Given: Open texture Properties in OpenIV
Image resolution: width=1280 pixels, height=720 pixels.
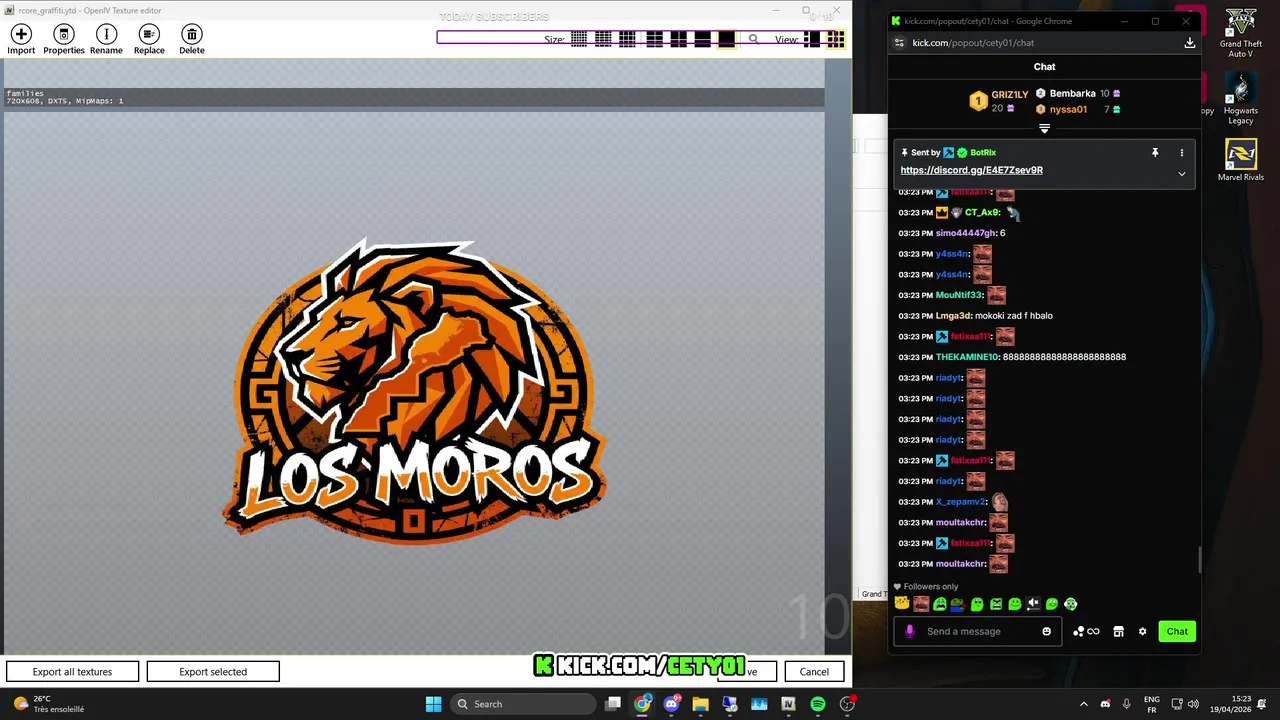Looking at the screenshot, I should 64,40.
